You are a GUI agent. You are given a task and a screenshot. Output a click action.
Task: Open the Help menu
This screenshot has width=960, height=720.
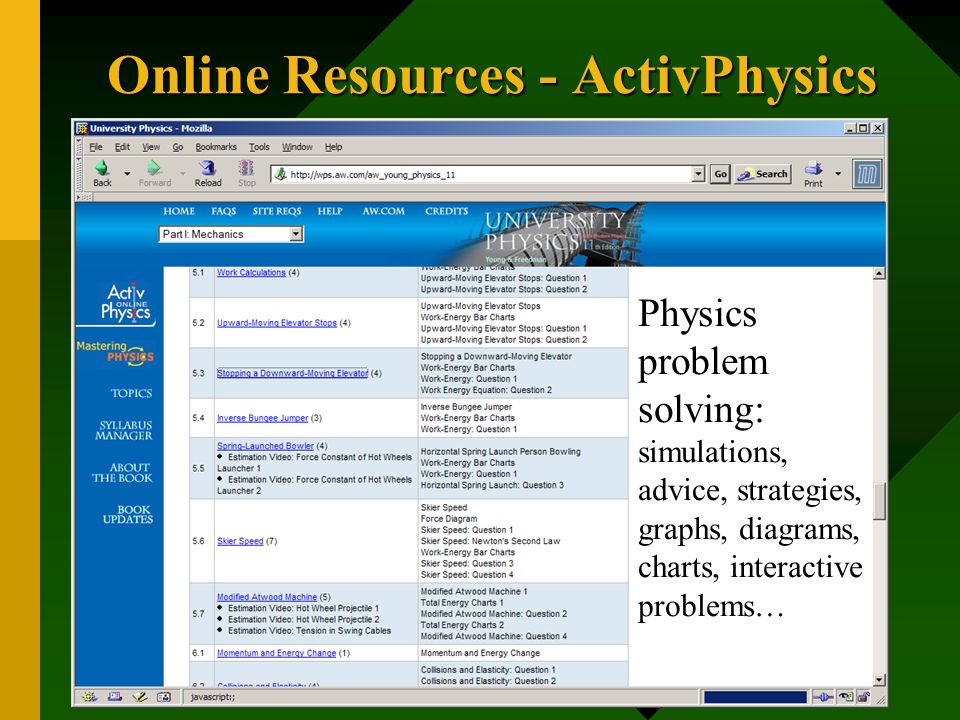[333, 147]
